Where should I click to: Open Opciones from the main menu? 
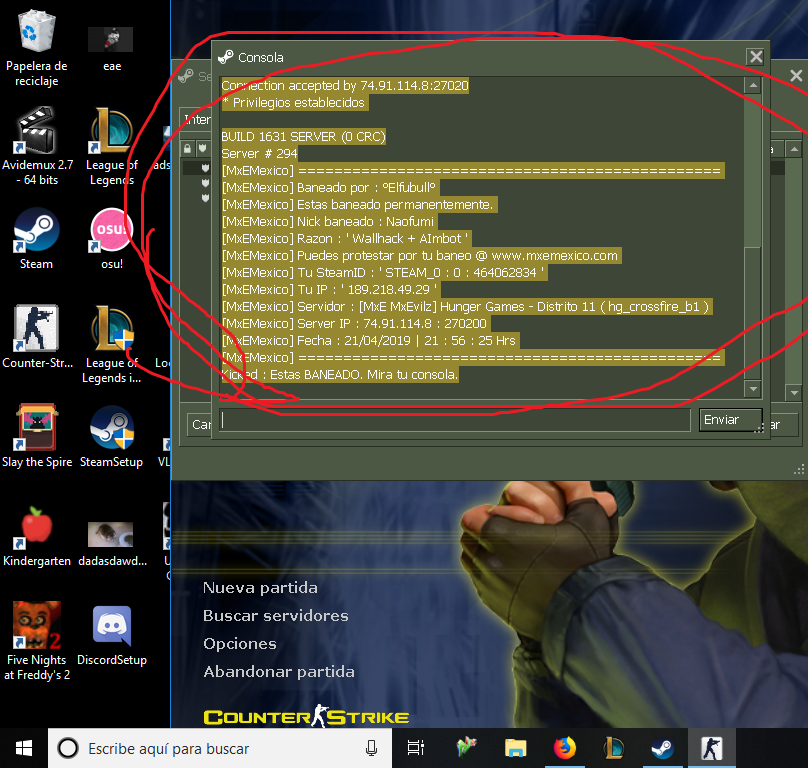(x=240, y=643)
